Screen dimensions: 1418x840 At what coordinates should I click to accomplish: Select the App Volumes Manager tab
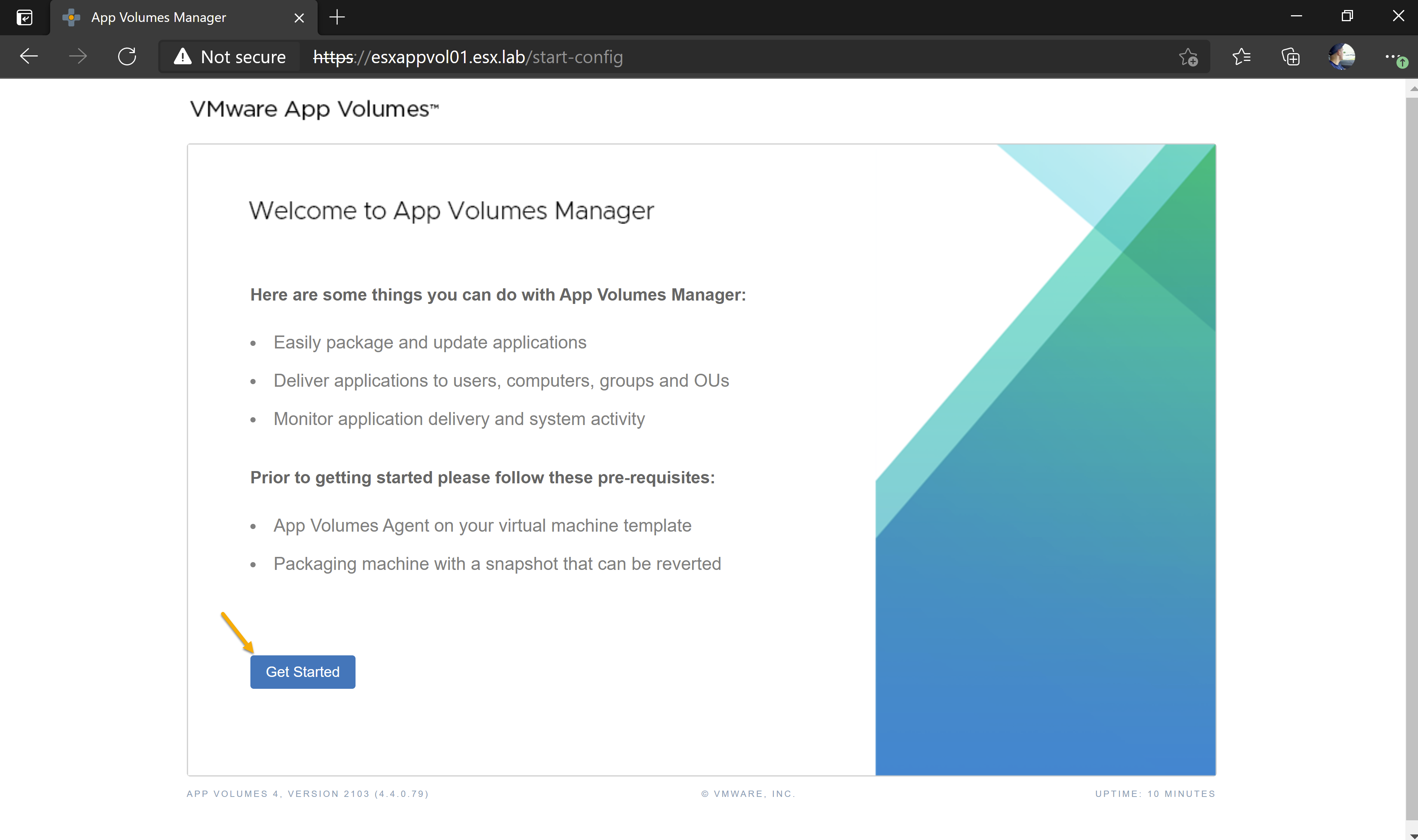(184, 17)
